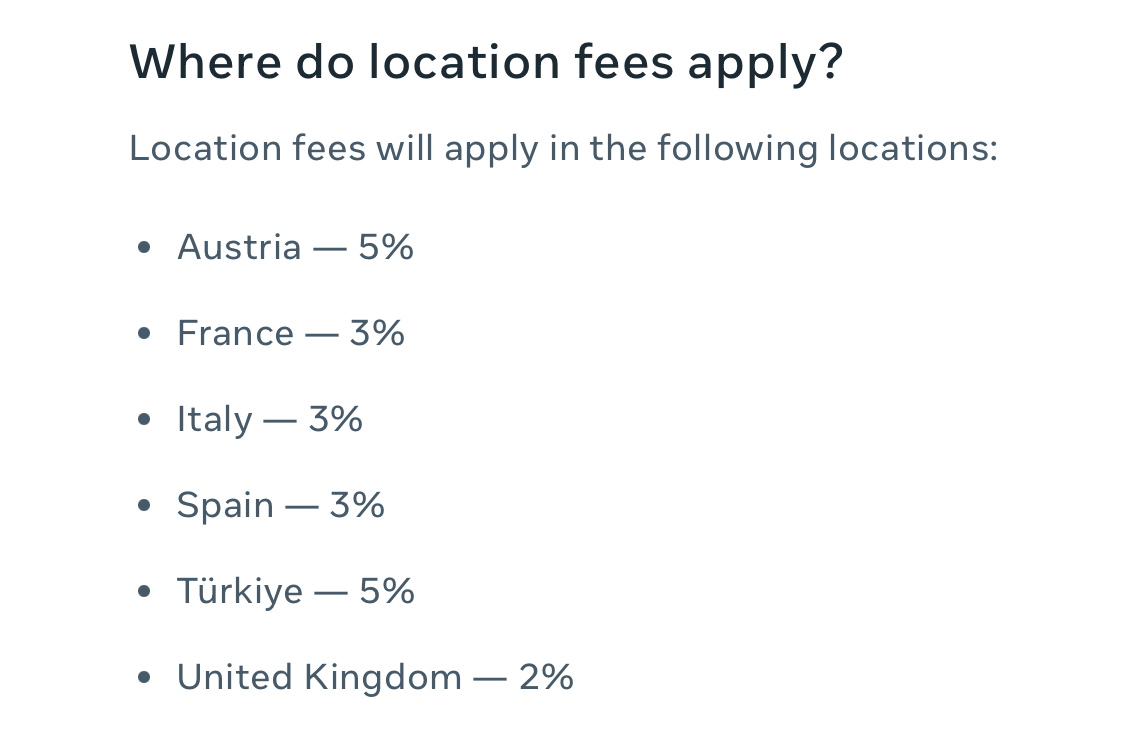
Task: Select the text United Kingdom
Action: coord(320,678)
